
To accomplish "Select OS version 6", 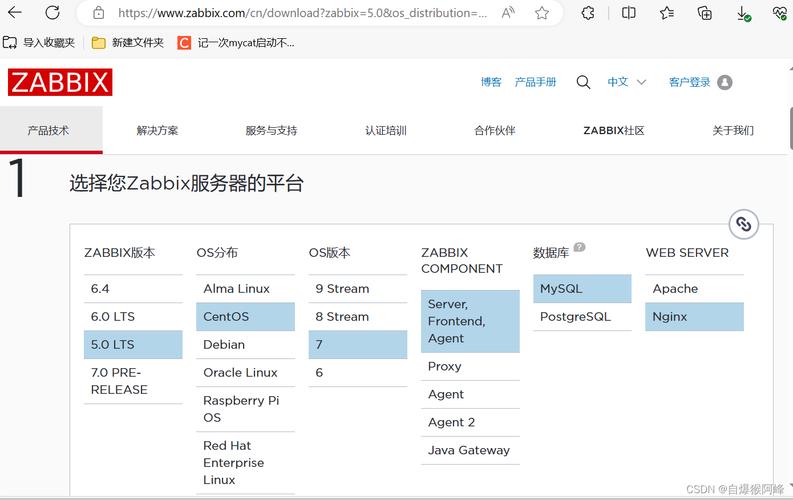I will (358, 373).
